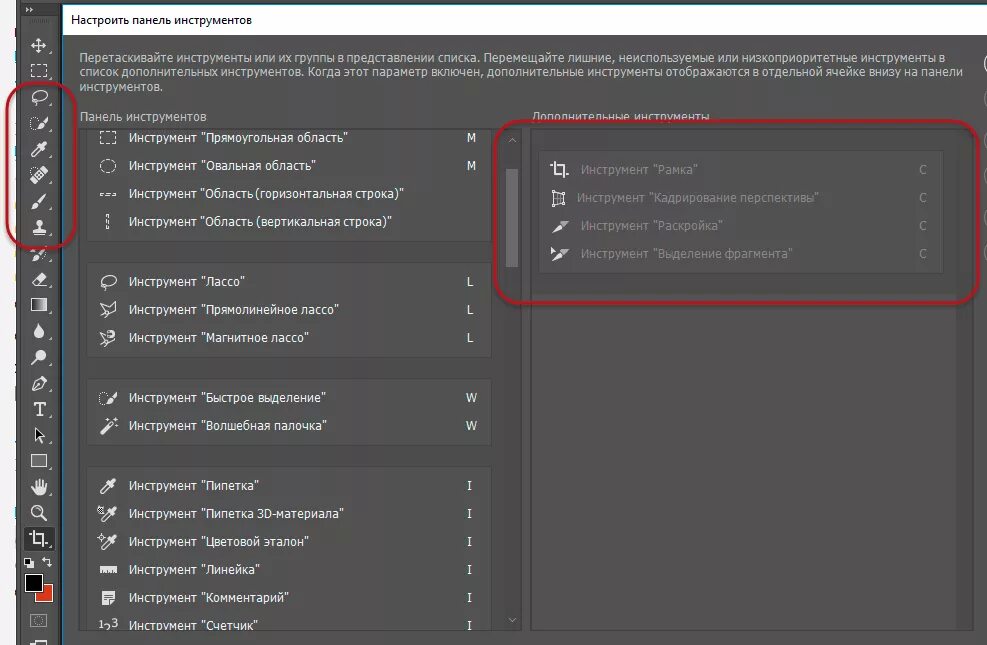Select row "Область (вертикальная строка)"
Image resolution: width=987 pixels, height=645 pixels.
coord(289,222)
